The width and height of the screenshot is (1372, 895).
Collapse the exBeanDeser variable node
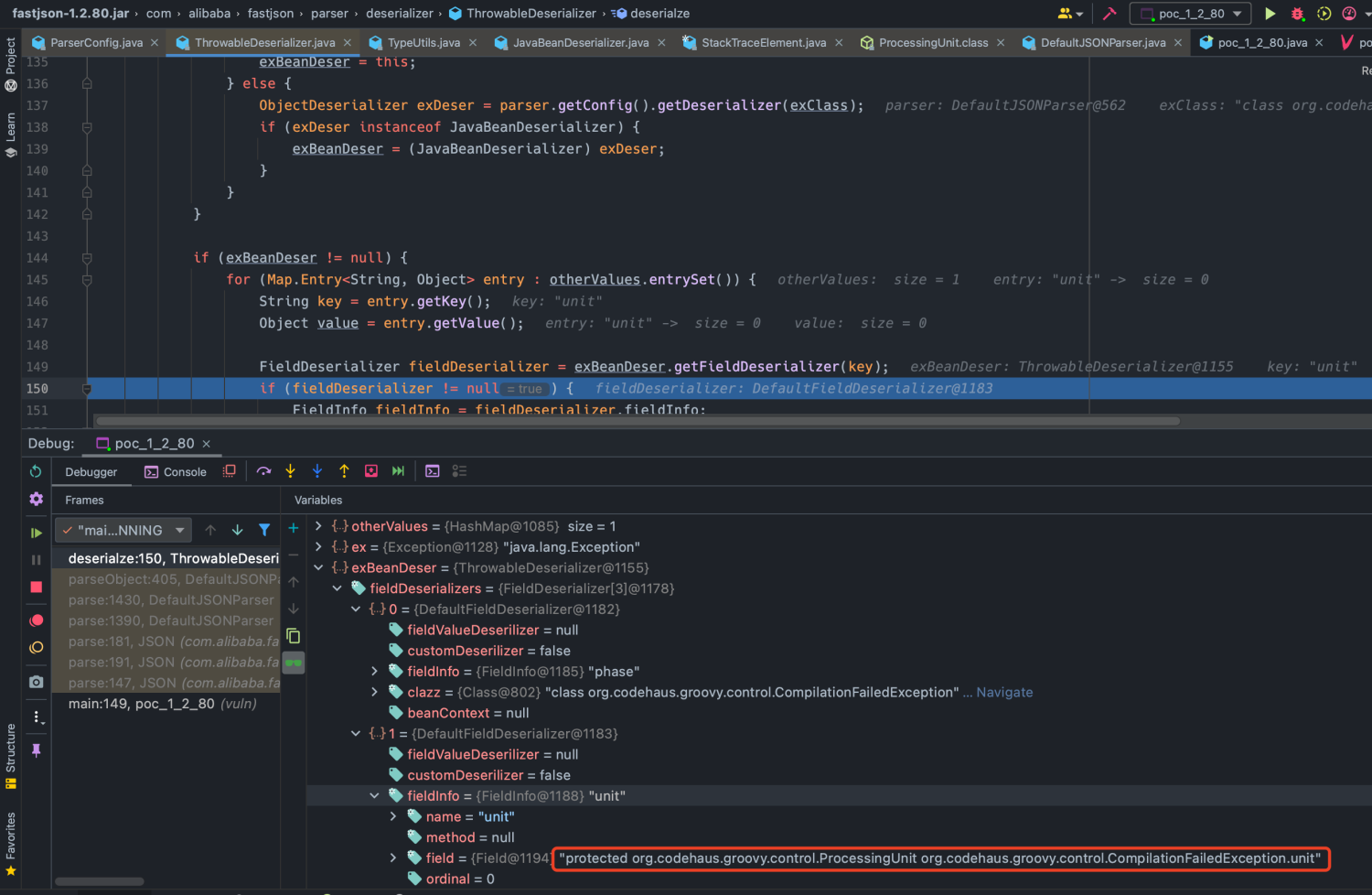click(x=319, y=567)
